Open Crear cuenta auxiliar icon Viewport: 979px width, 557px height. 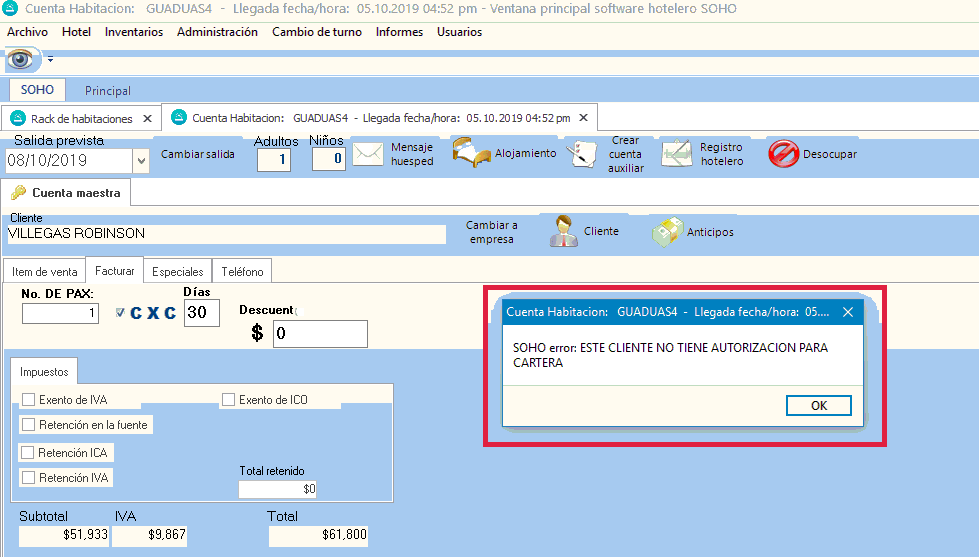580,154
